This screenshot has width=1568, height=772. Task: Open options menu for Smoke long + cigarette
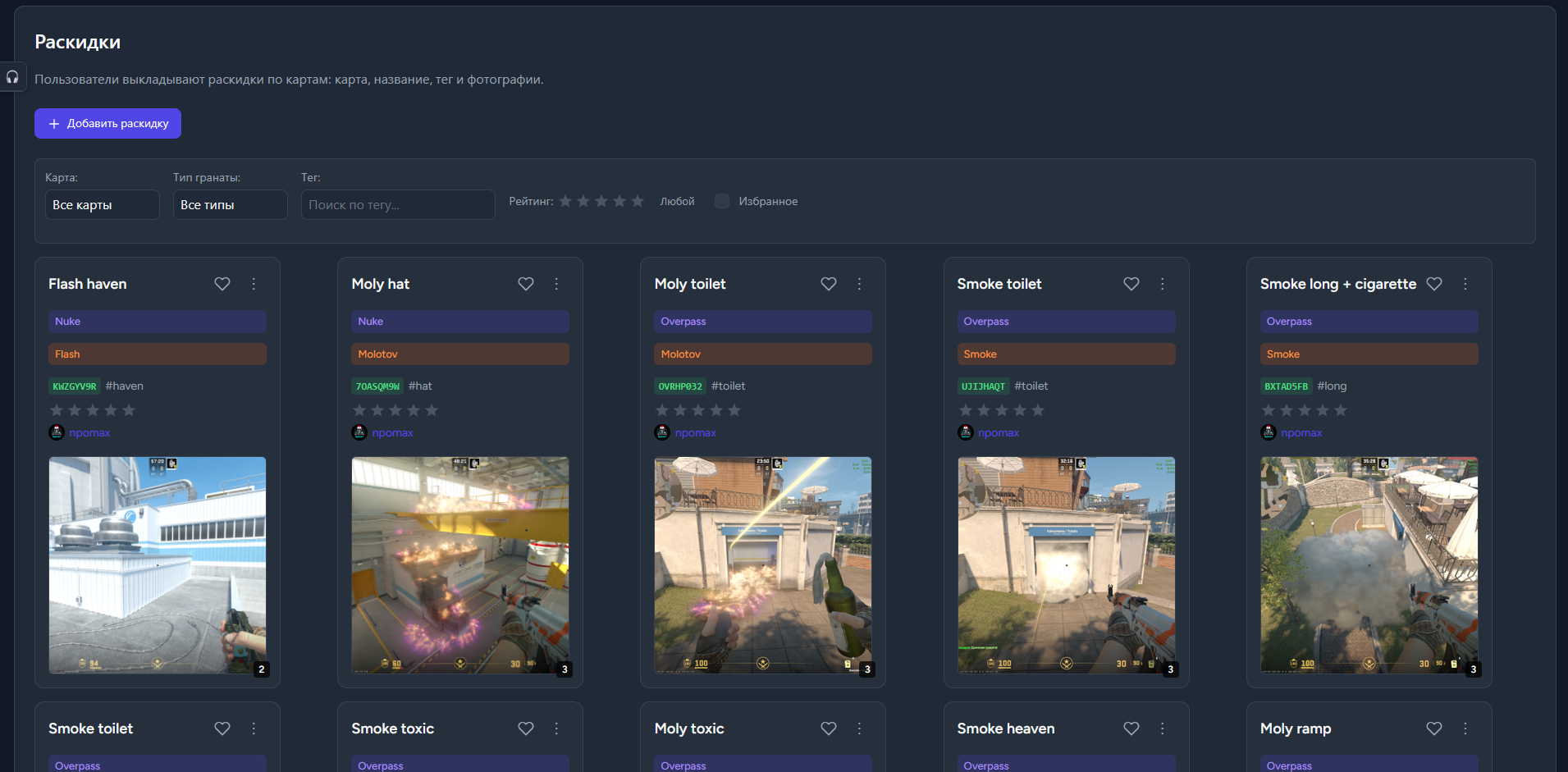point(1465,284)
